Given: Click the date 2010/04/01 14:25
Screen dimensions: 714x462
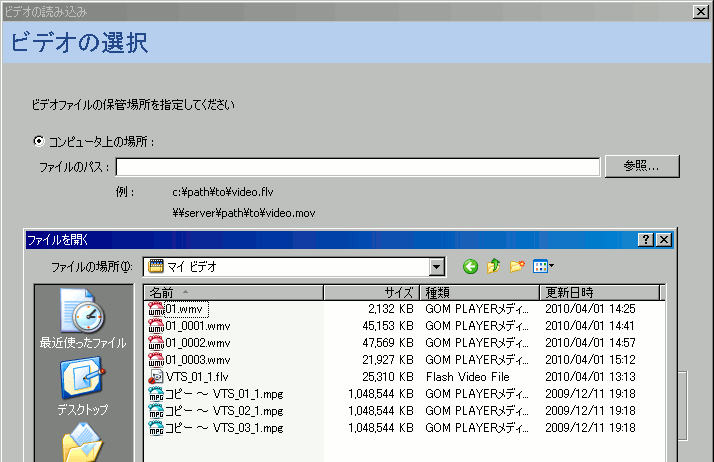Looking at the screenshot, I should coord(590,309).
